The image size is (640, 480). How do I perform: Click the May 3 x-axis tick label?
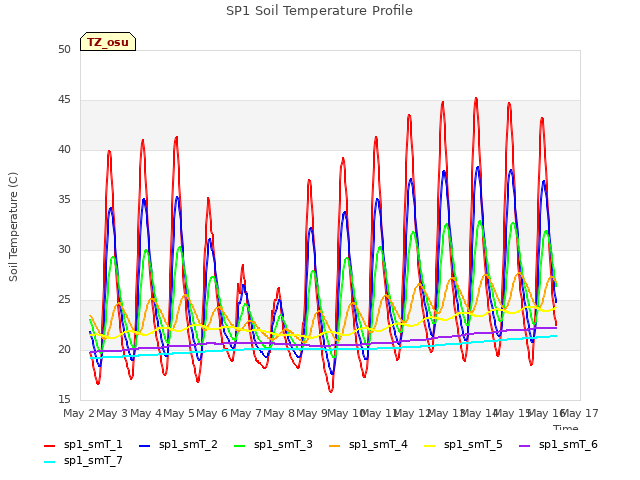coord(112,413)
